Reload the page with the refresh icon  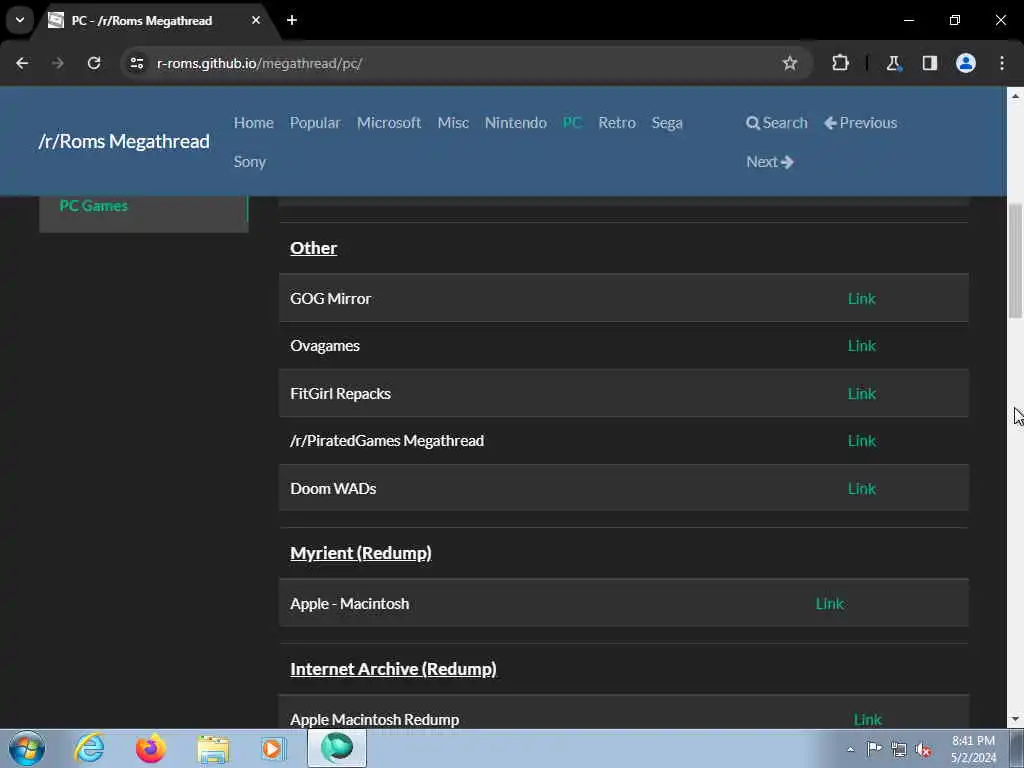point(94,63)
